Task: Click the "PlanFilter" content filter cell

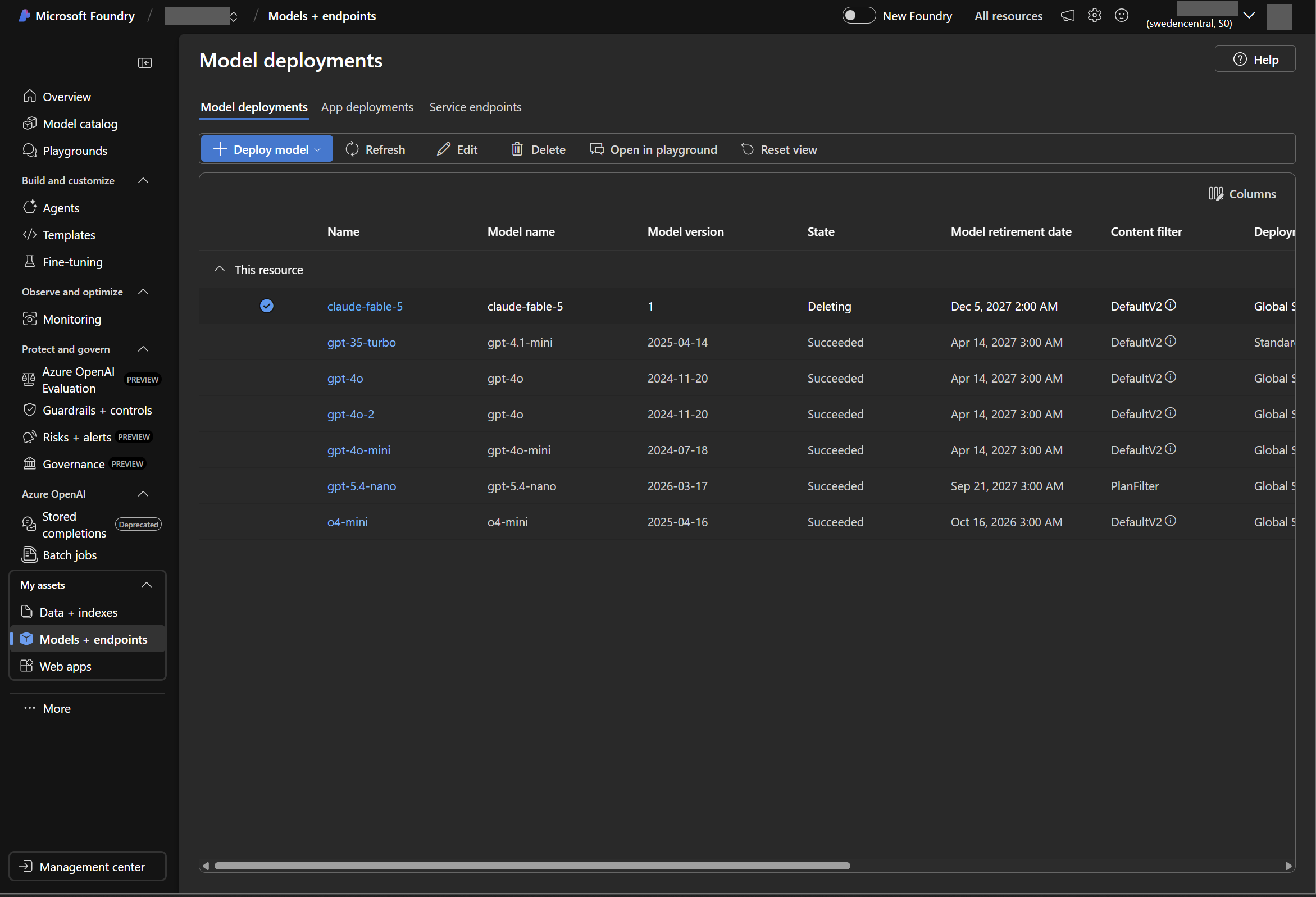Action: coord(1135,485)
